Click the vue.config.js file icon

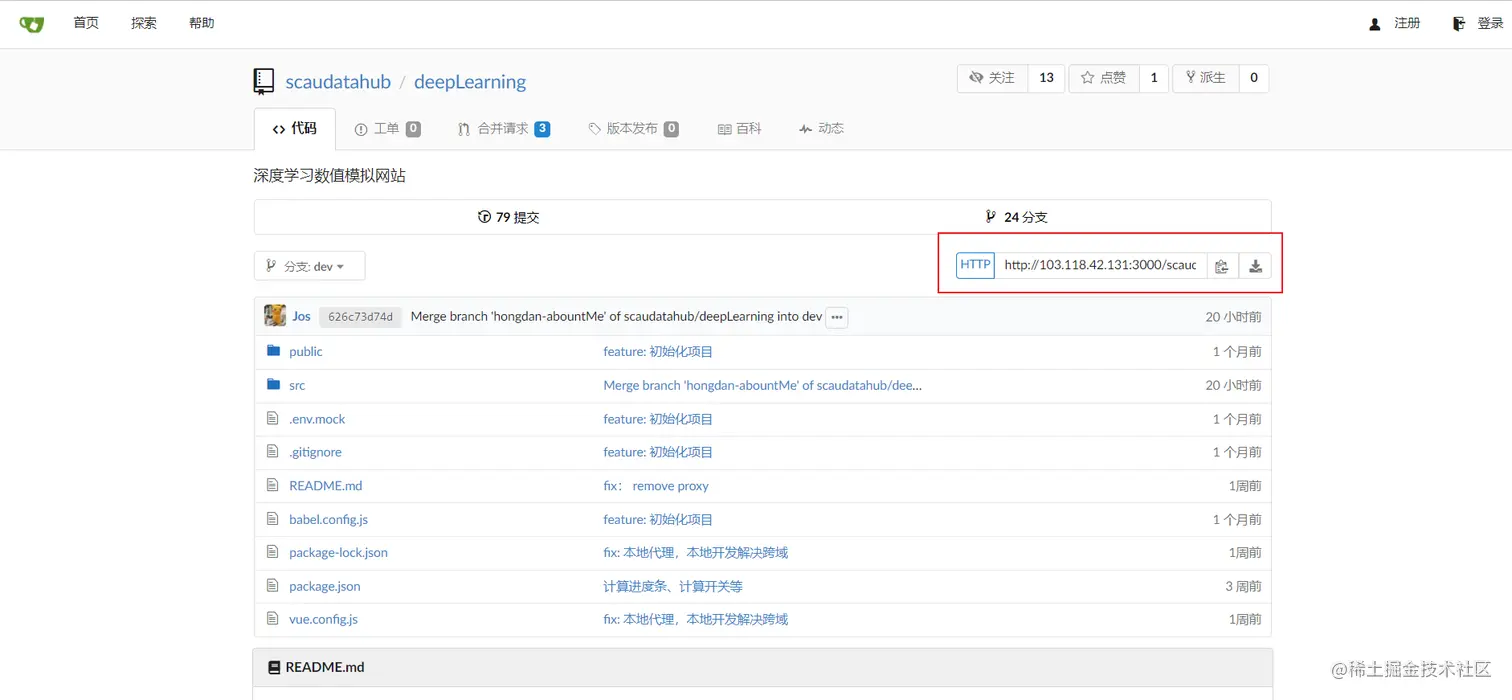pyautogui.click(x=272, y=618)
